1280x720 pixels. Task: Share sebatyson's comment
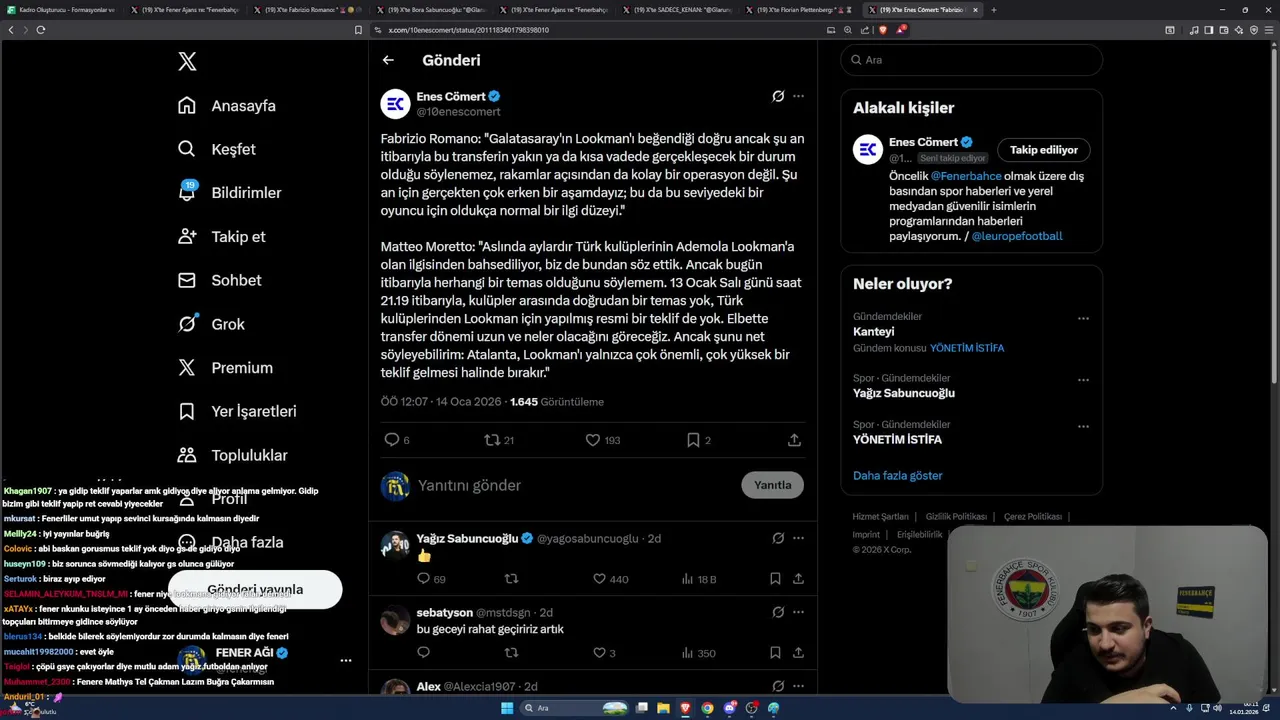tap(798, 653)
